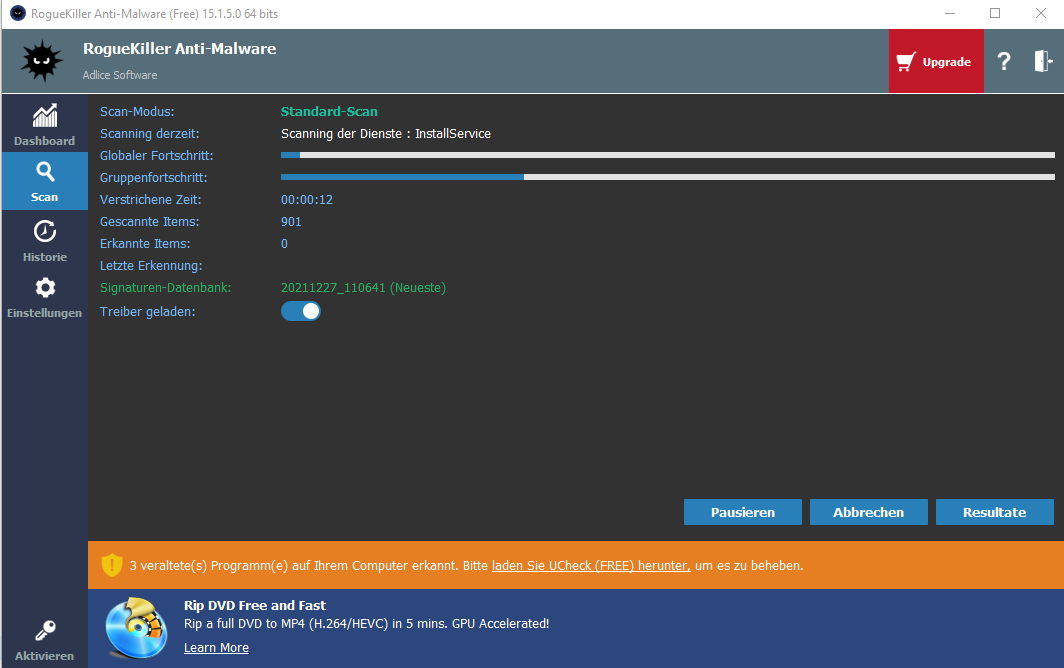This screenshot has height=668, width=1064.
Task: Maximize the RogueKiller window
Action: [x=995, y=14]
